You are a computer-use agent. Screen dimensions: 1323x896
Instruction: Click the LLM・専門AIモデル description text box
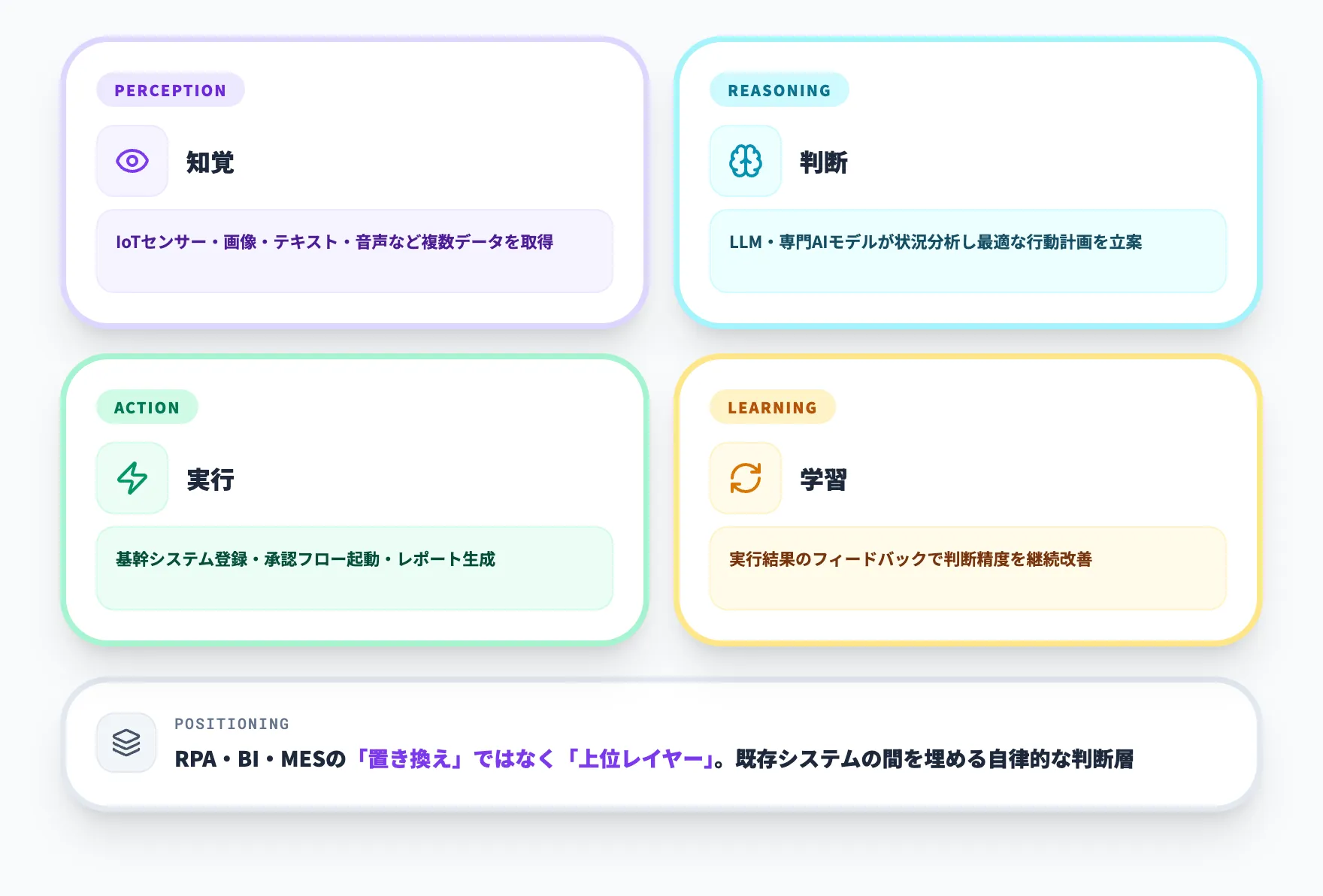[967, 250]
